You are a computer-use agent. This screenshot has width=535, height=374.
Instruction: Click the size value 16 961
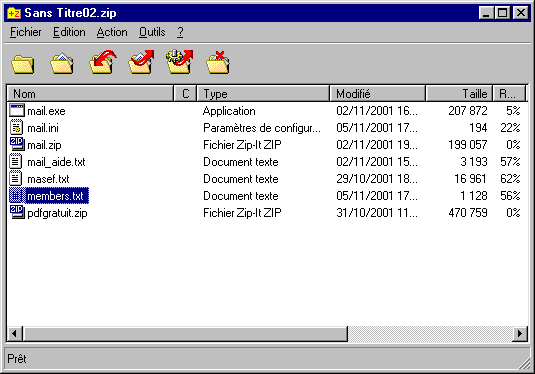(470, 179)
